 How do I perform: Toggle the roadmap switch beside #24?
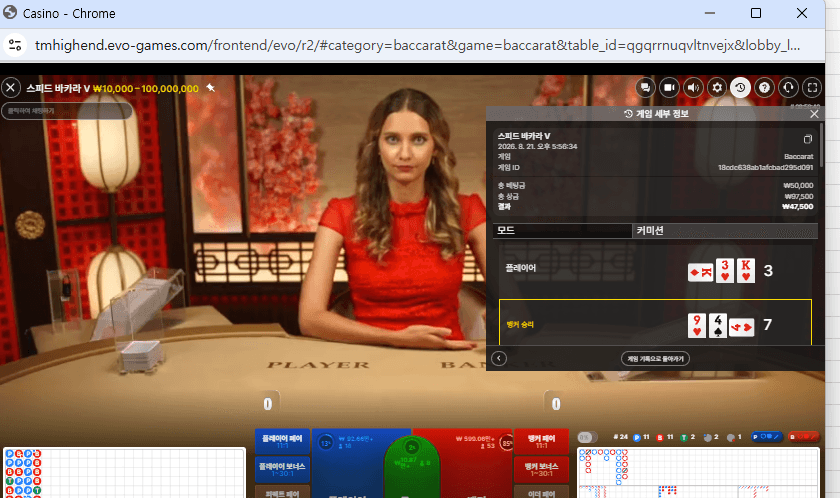587,437
